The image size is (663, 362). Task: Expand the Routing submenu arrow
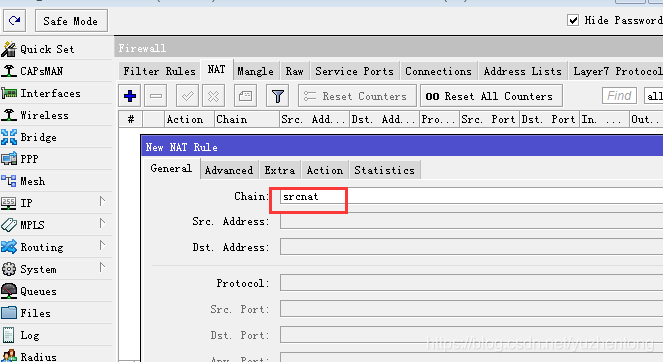[102, 245]
